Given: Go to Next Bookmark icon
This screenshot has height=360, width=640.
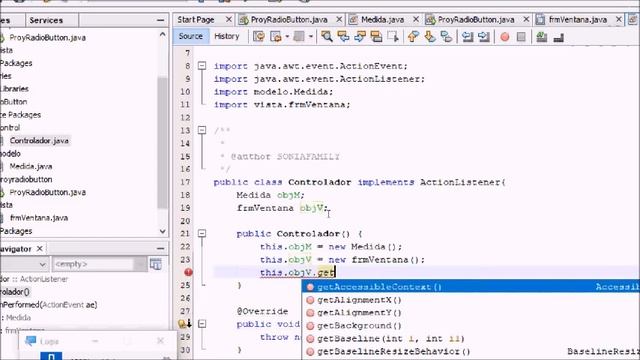Looking at the screenshot, I should [x=430, y=37].
